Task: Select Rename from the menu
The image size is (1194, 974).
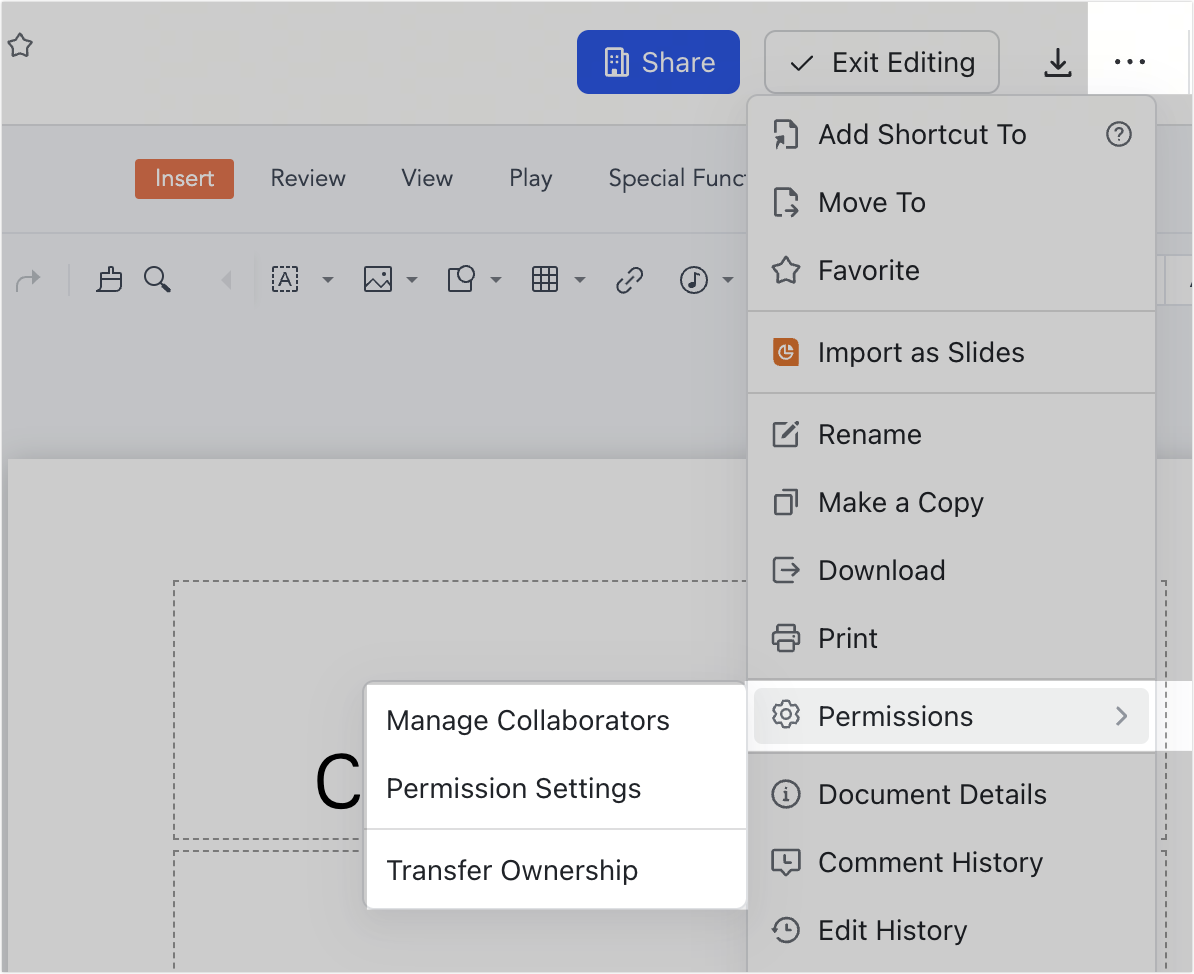Action: (x=952, y=434)
